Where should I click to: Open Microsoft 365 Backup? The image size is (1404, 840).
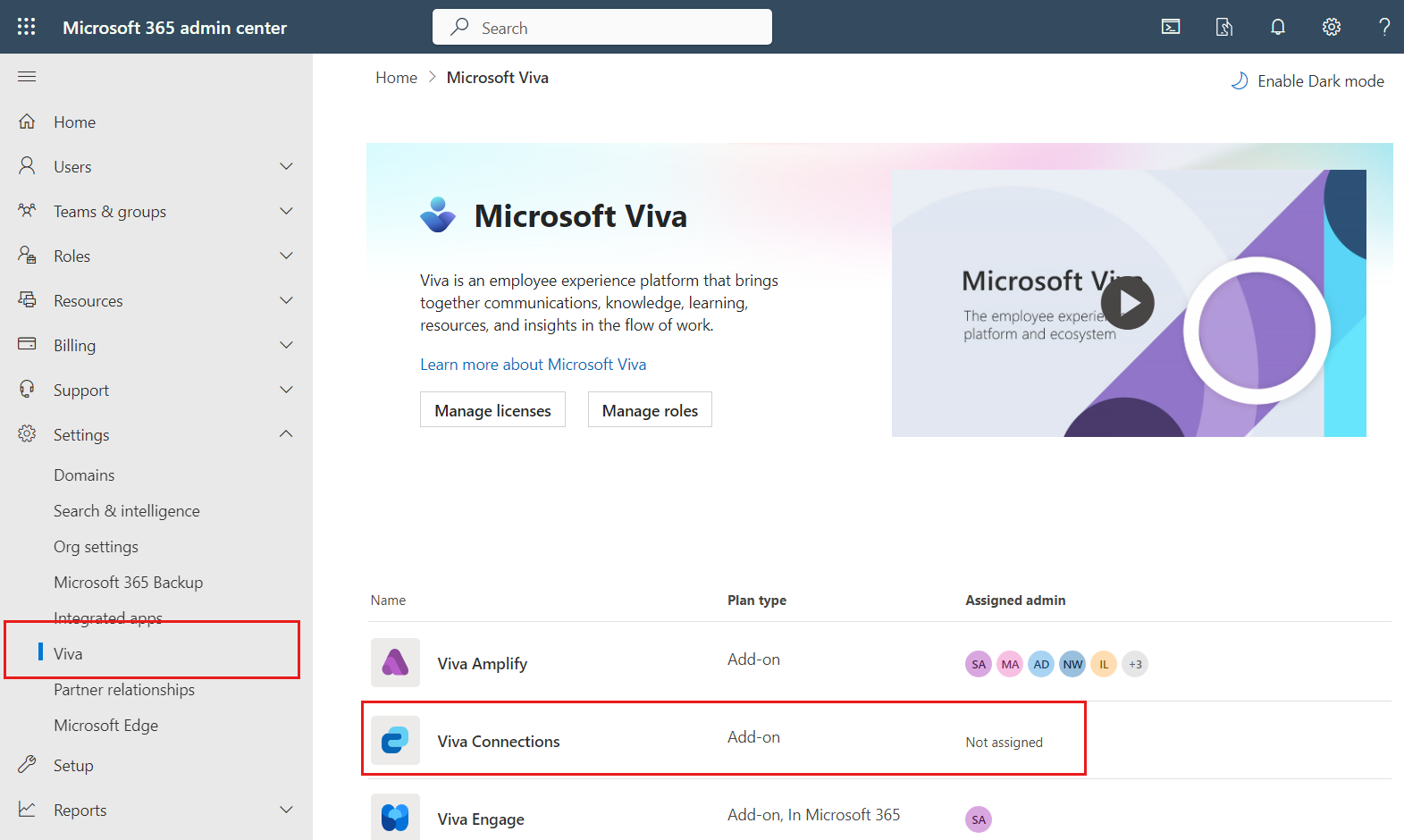[x=129, y=583]
